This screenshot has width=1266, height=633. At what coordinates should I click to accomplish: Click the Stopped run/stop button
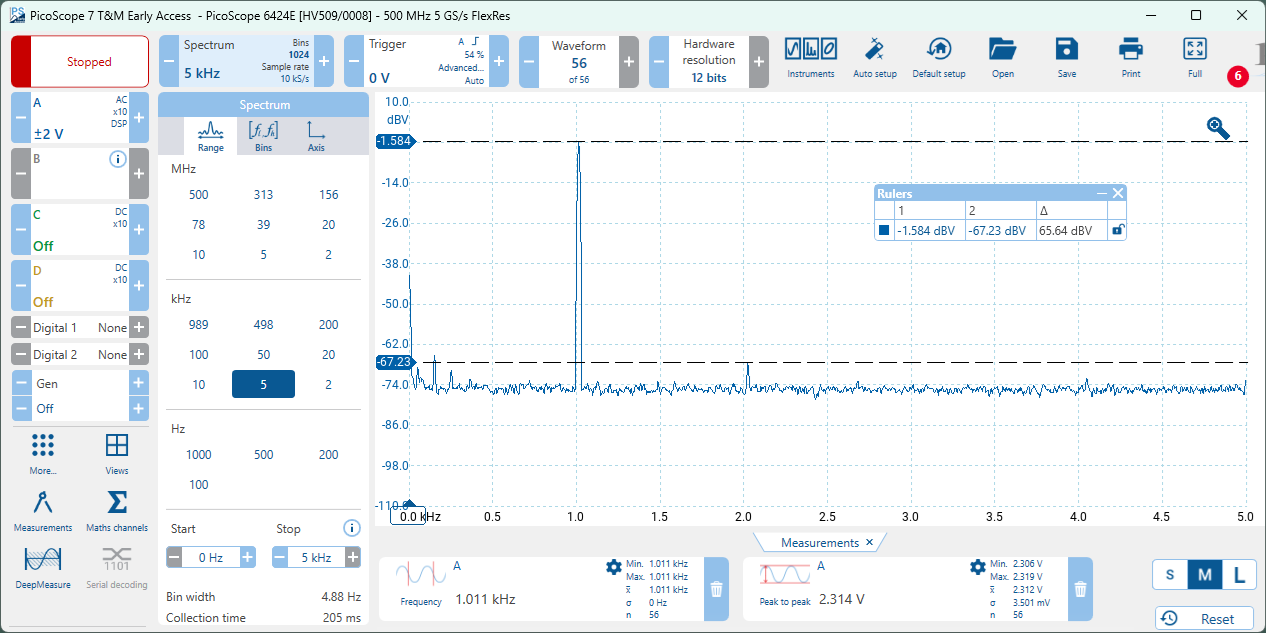80,62
